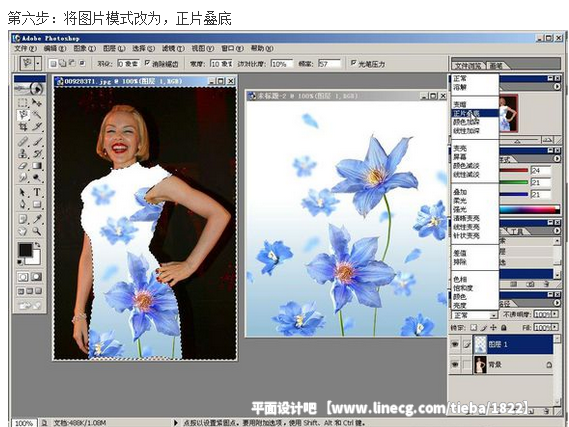The width and height of the screenshot is (569, 427).
Task: Open the 文件浏览 palette well tab
Action: click(x=468, y=66)
